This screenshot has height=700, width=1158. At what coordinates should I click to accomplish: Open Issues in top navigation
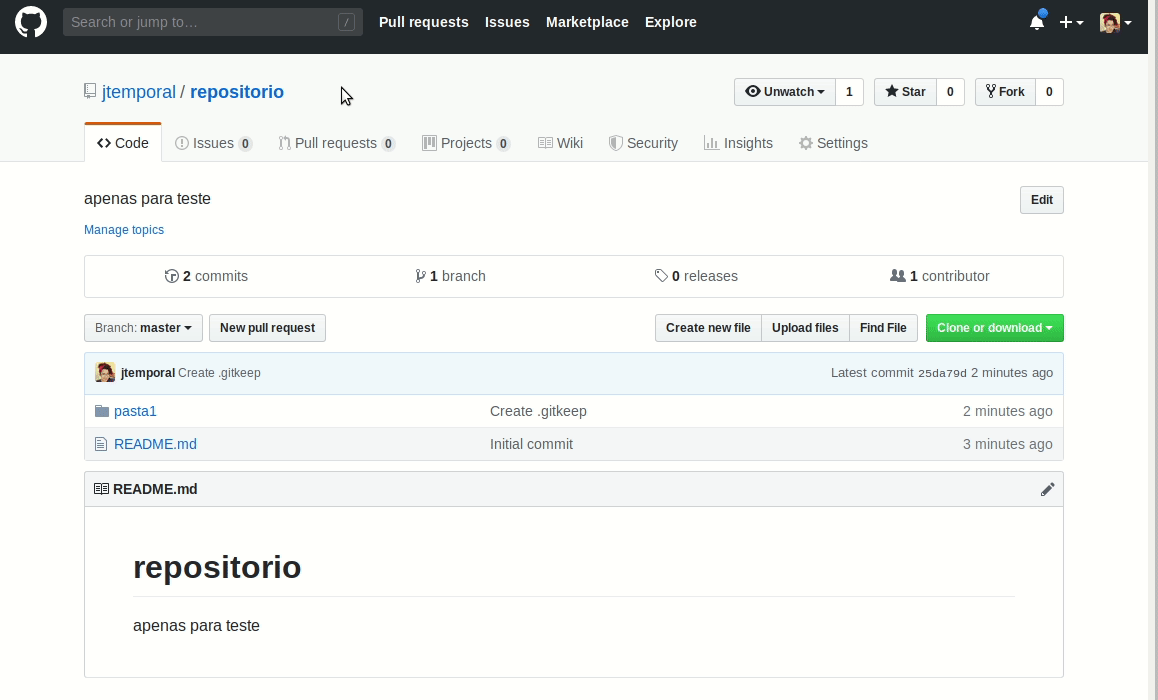[507, 22]
